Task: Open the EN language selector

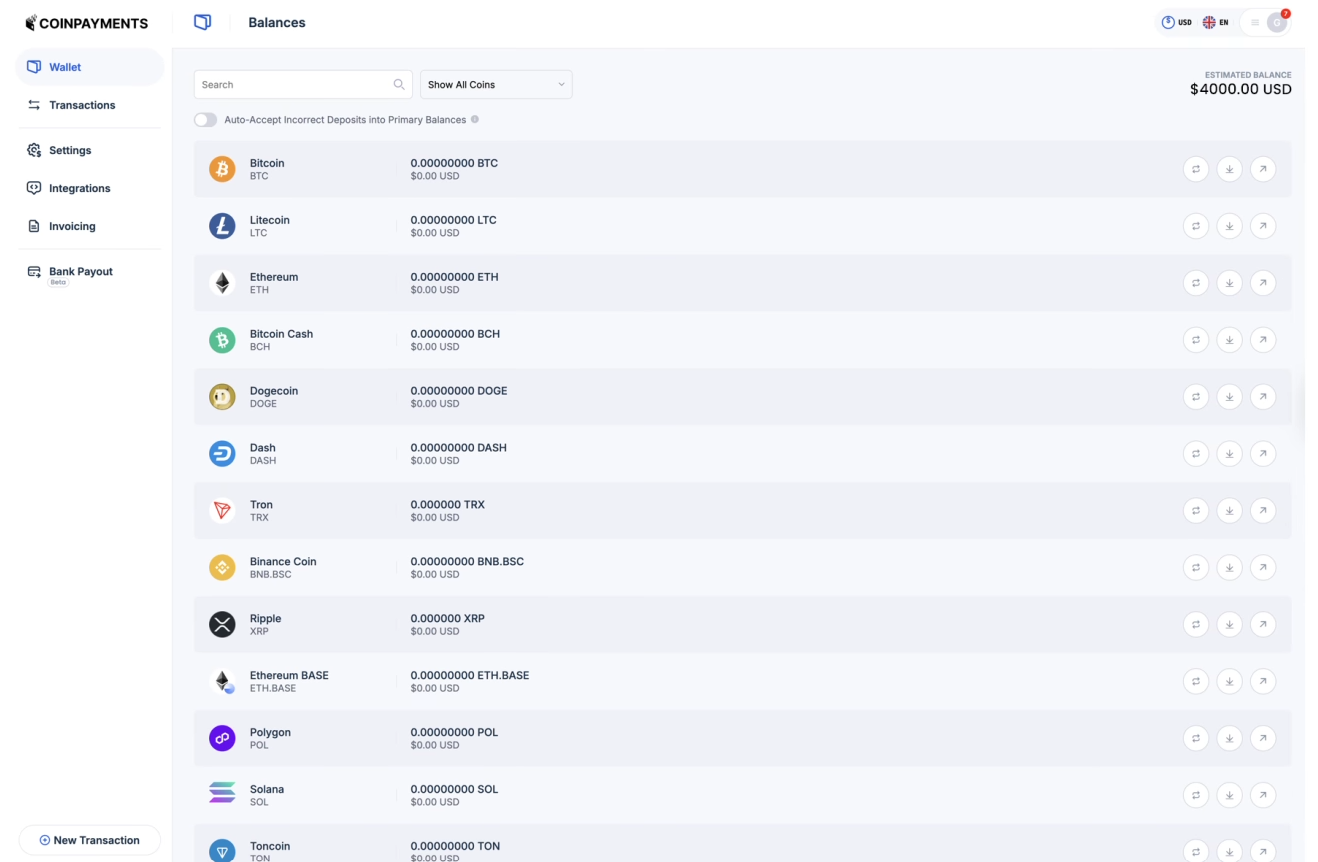Action: point(1216,22)
